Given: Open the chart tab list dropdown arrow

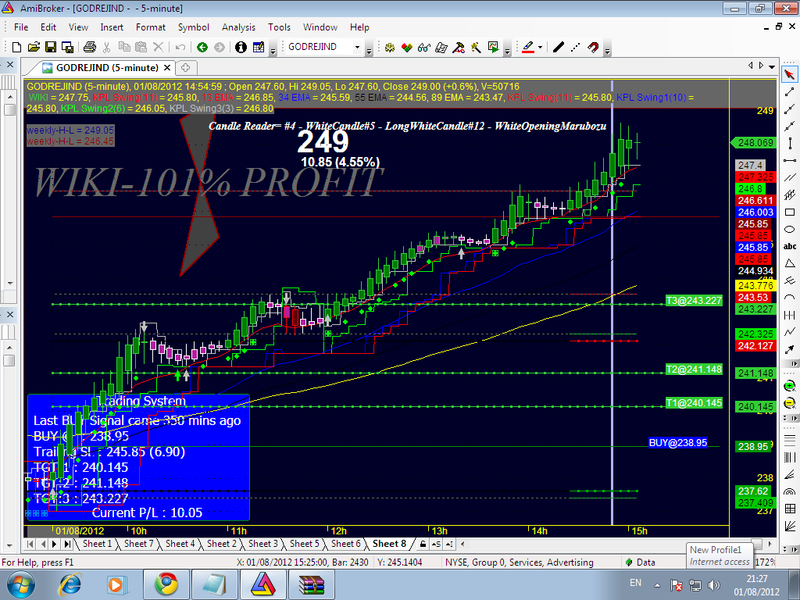Looking at the screenshot, I should [x=772, y=66].
